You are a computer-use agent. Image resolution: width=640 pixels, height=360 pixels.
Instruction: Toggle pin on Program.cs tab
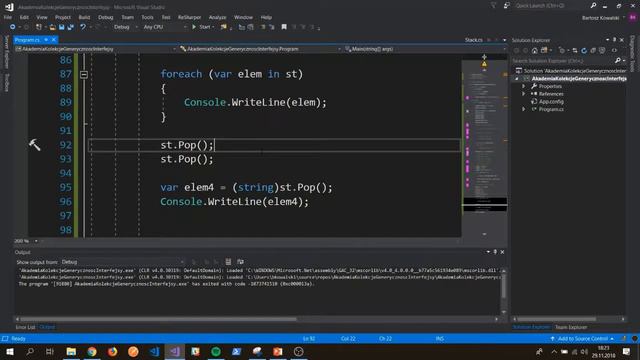[x=46, y=40]
